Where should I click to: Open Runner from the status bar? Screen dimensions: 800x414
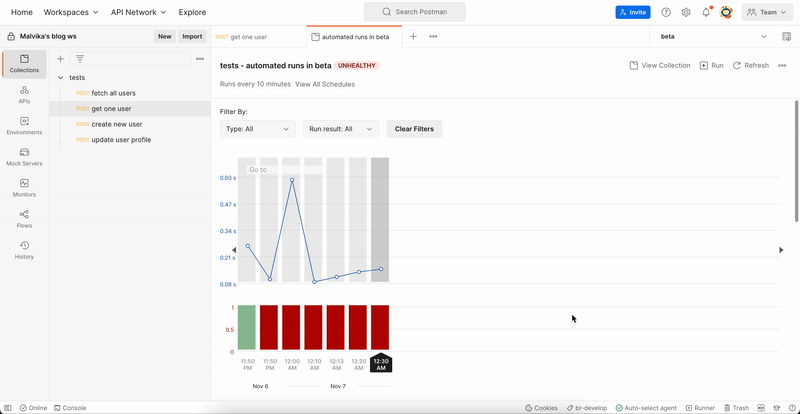[x=700, y=408]
